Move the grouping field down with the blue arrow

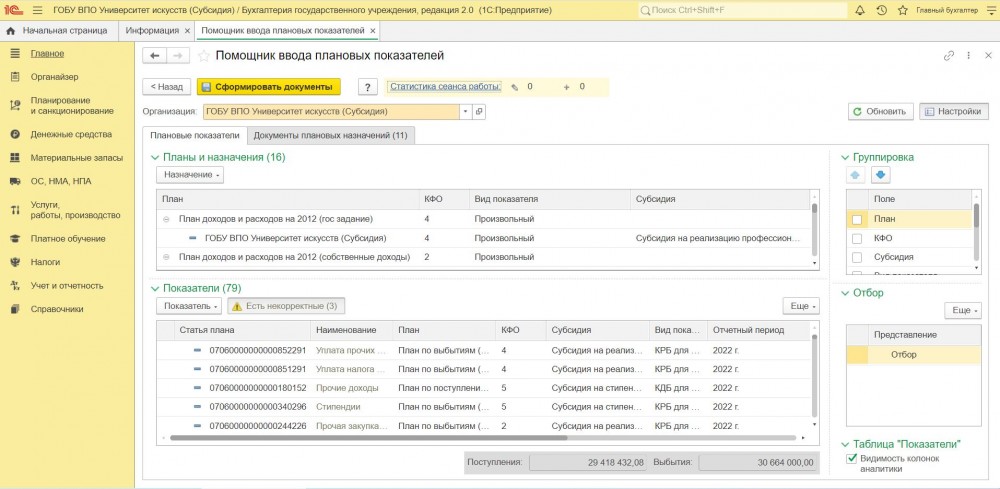click(881, 176)
